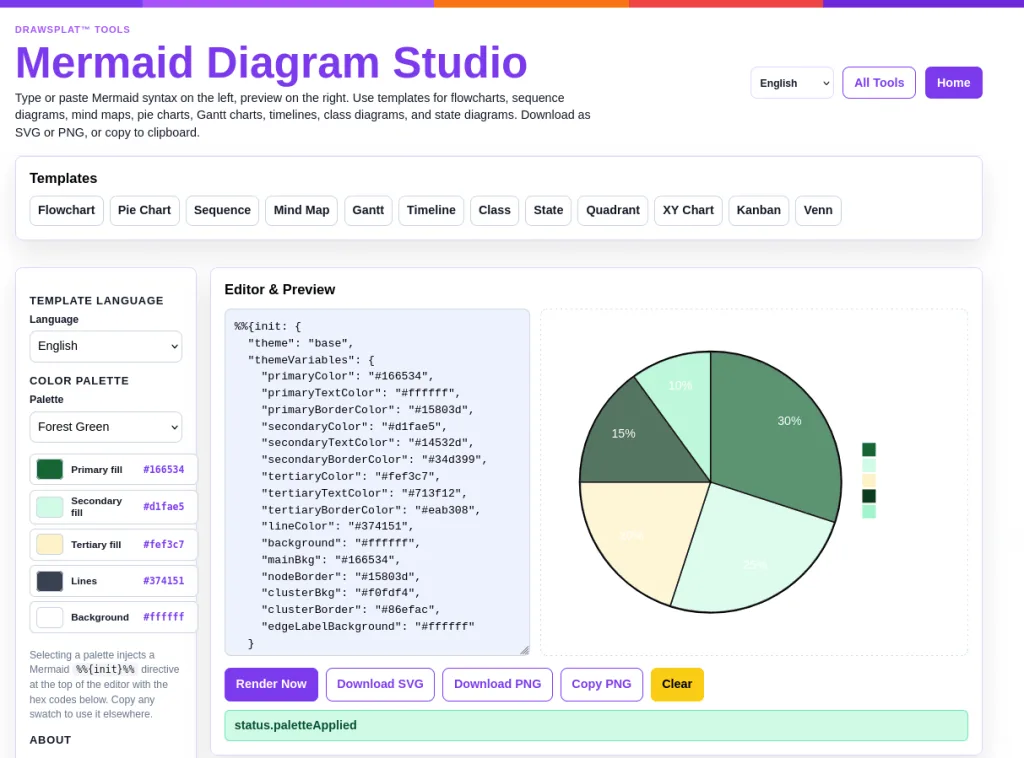
Task: Load the State diagram template
Action: [548, 210]
